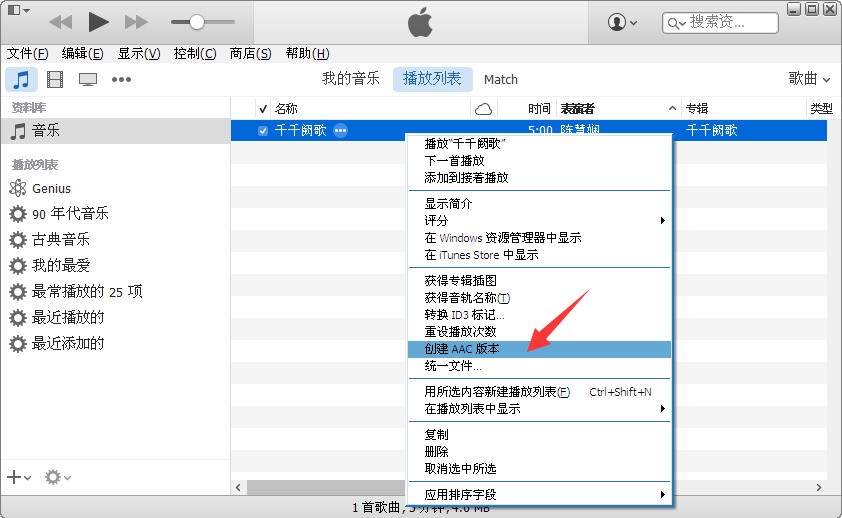Open the account user icon menu
This screenshot has width=842, height=518.
point(622,23)
